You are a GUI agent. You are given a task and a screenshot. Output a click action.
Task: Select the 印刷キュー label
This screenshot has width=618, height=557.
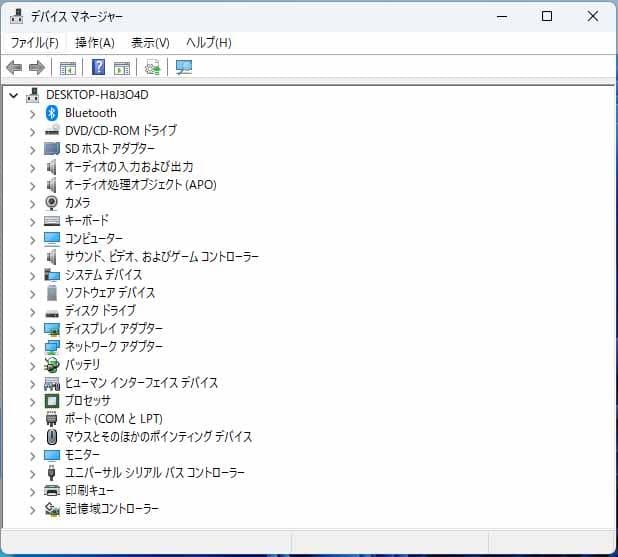89,491
